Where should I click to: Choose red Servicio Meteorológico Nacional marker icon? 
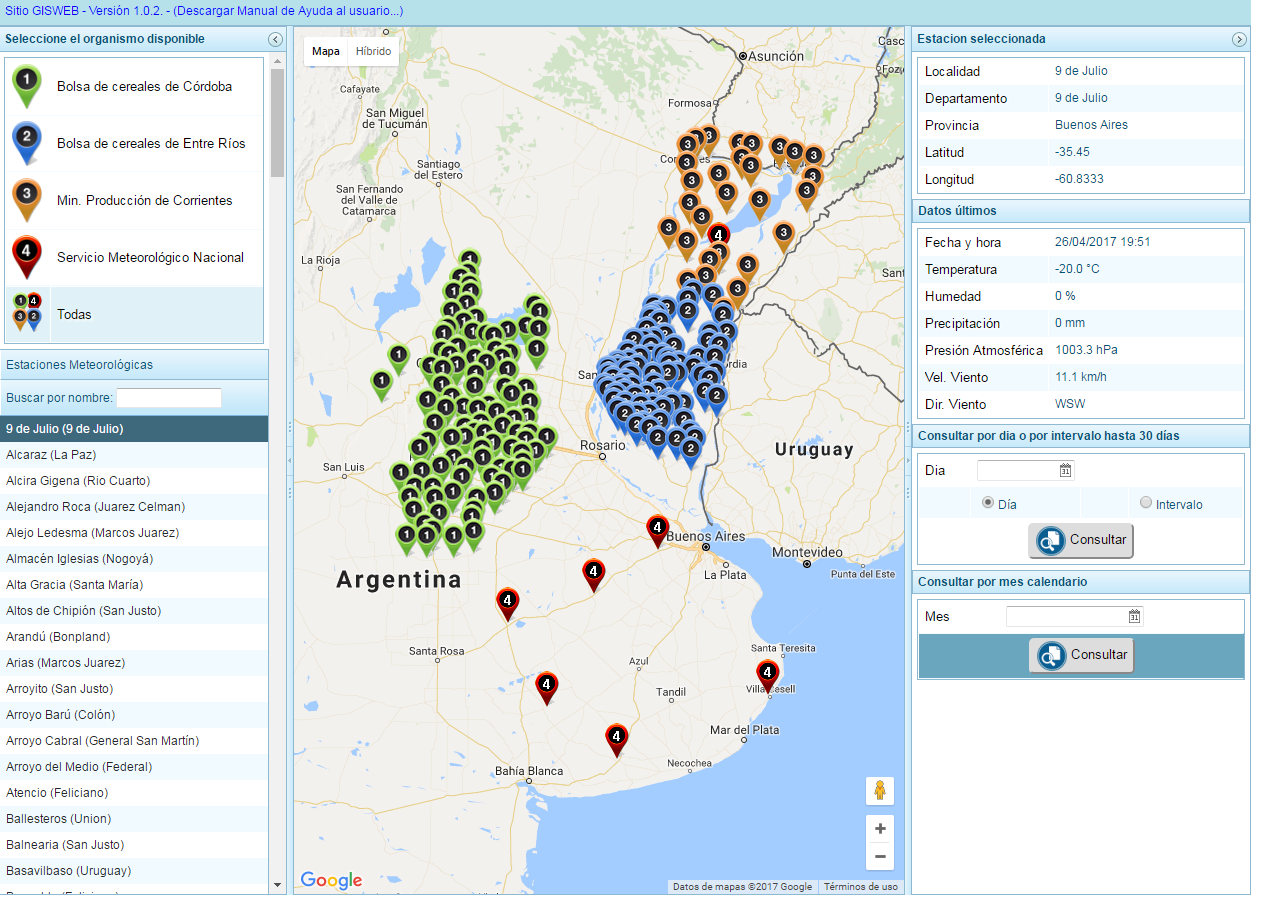[x=27, y=256]
